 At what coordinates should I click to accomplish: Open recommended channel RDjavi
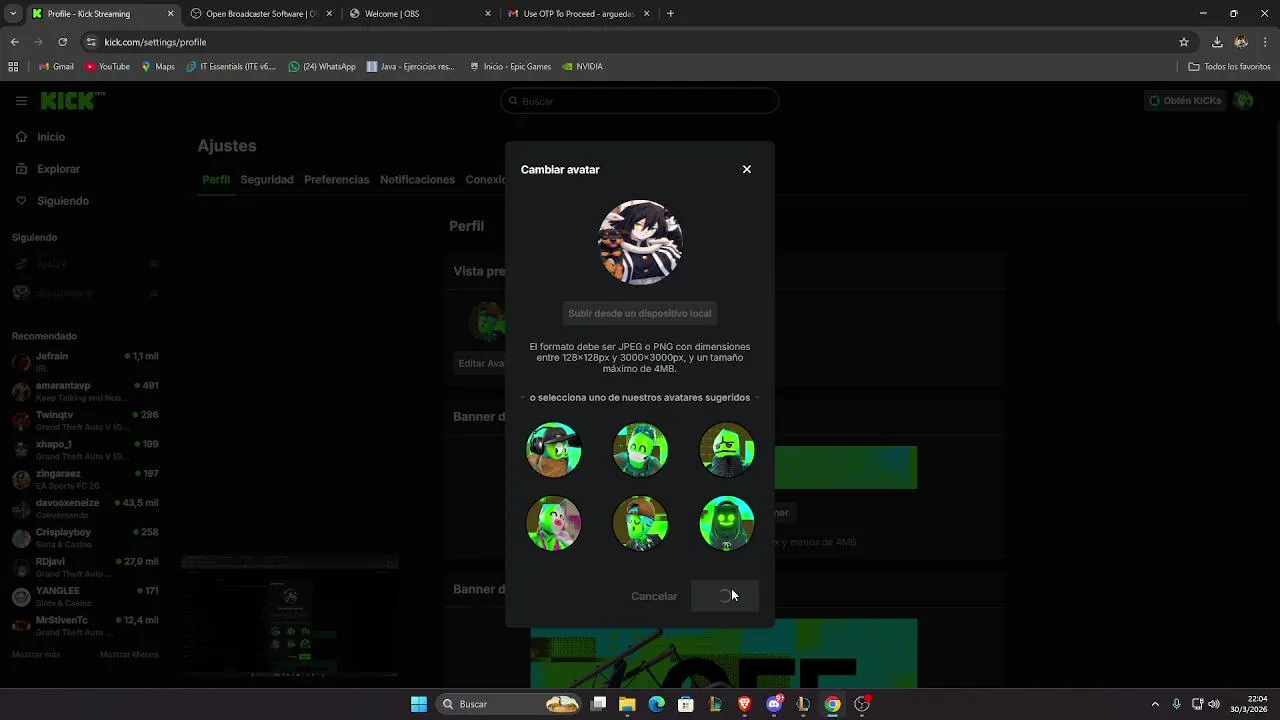click(85, 567)
